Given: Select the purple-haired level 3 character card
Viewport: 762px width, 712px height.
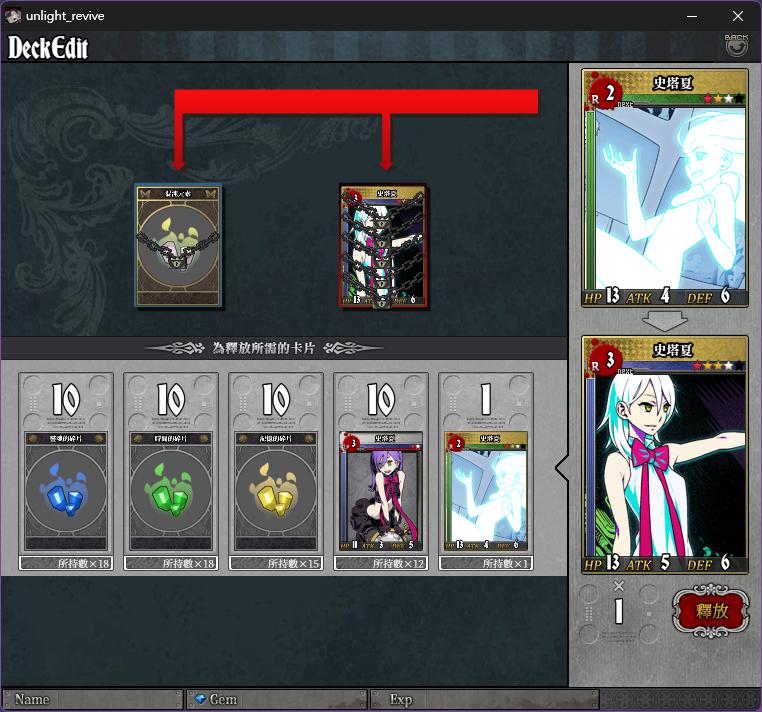Looking at the screenshot, I should pyautogui.click(x=381, y=491).
